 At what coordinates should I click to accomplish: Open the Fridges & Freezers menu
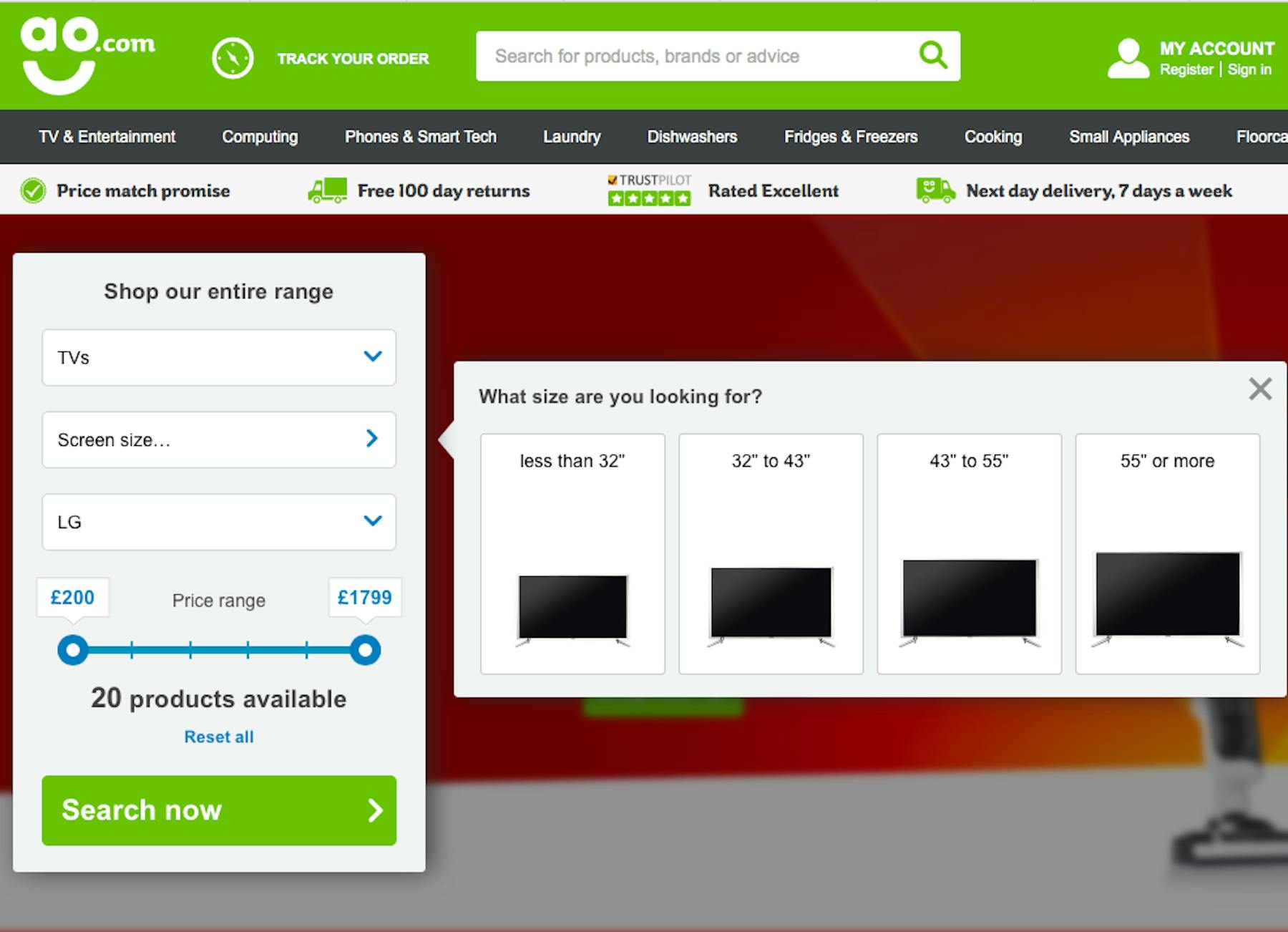coord(851,137)
